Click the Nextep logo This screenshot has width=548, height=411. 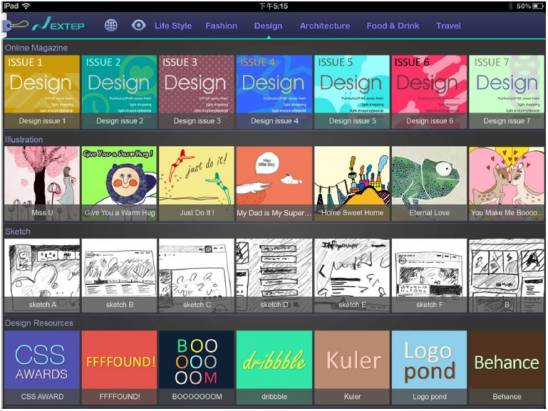(59, 24)
